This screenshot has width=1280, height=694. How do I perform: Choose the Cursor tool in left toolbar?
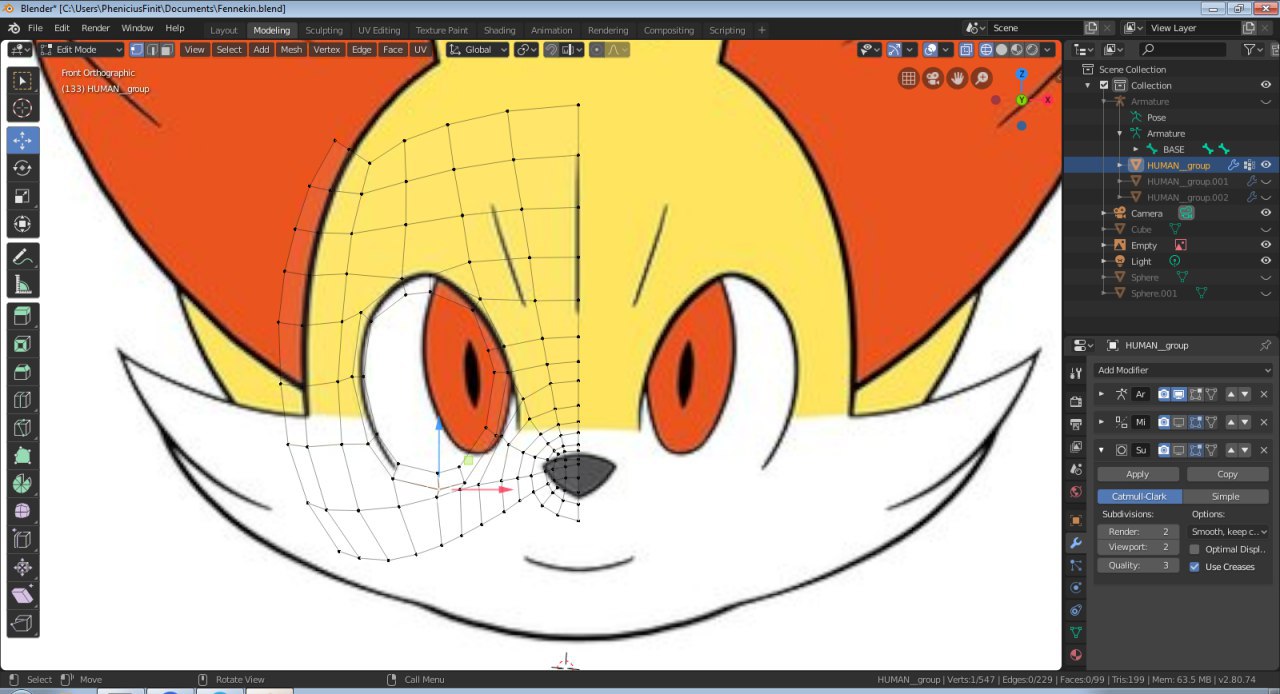[x=23, y=108]
